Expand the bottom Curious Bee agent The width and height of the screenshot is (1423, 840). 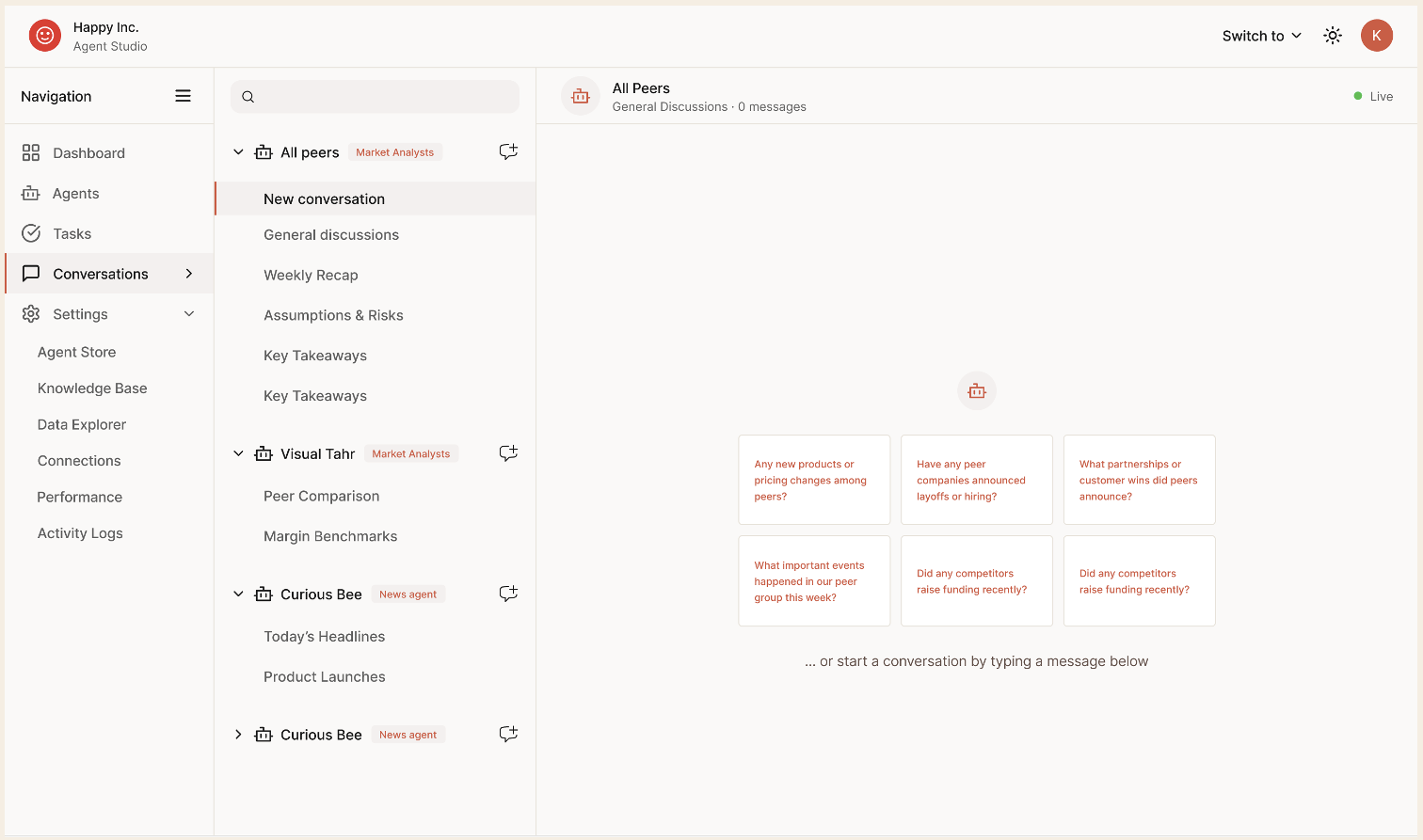pyautogui.click(x=238, y=734)
